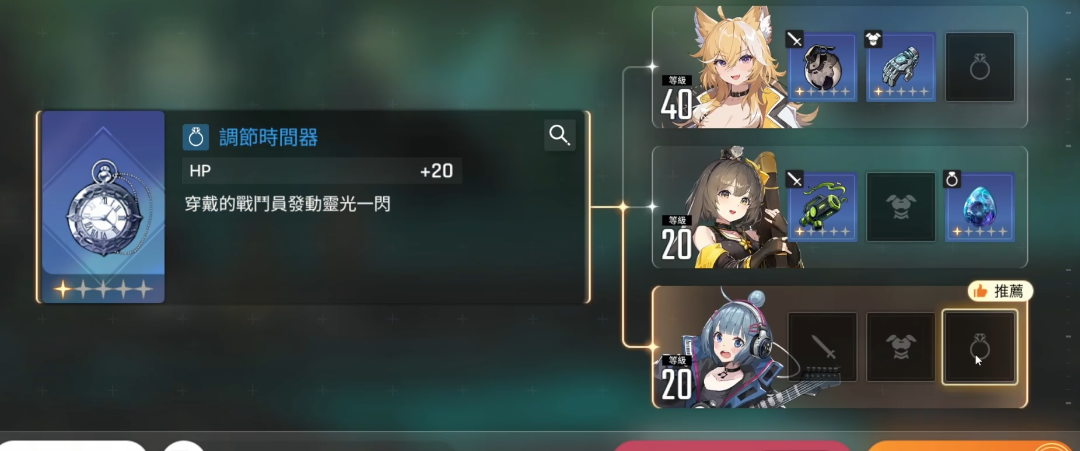Click the red button at bottom
The image size is (1080, 451).
[733, 446]
